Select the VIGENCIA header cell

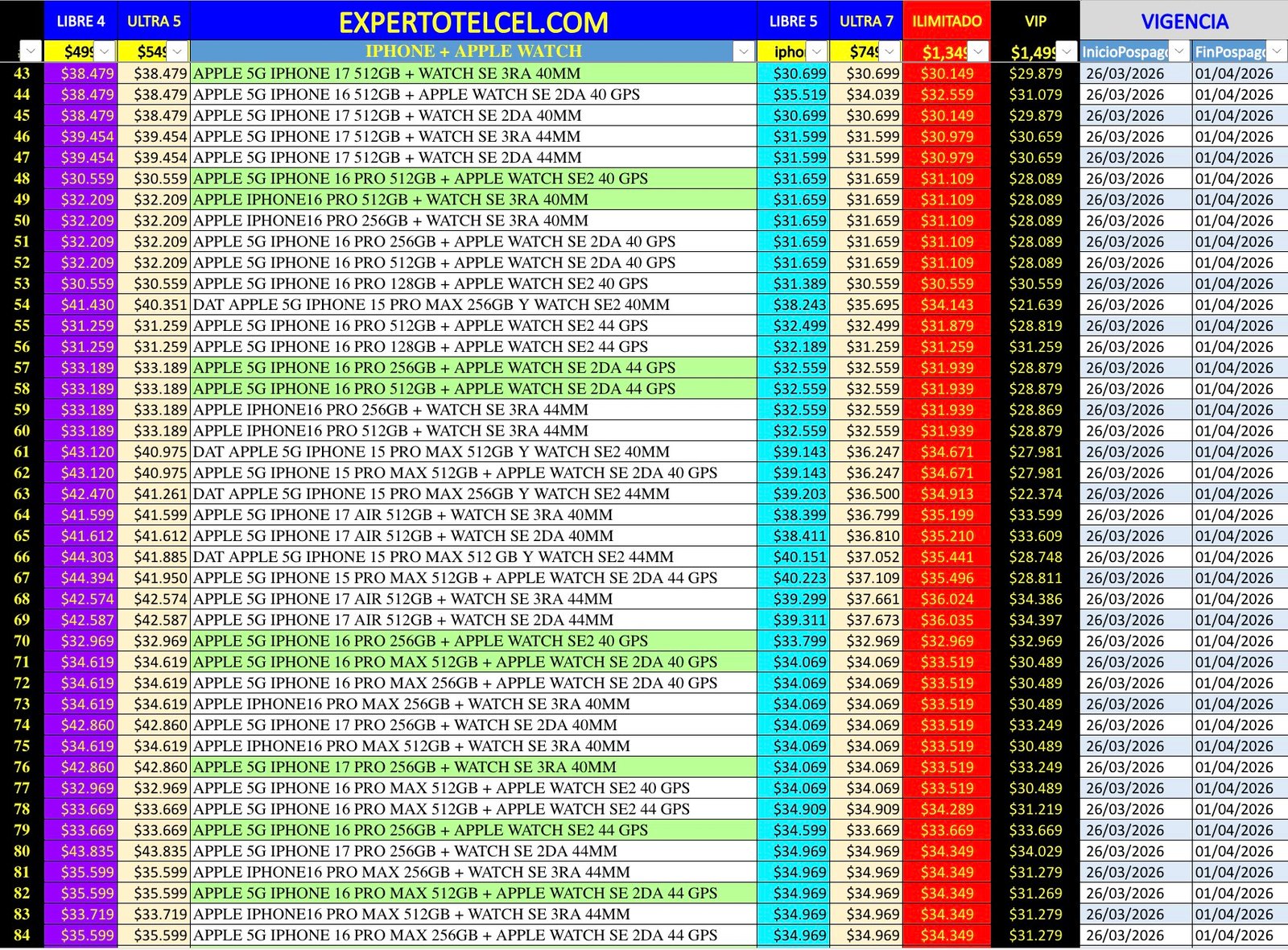1183,21
